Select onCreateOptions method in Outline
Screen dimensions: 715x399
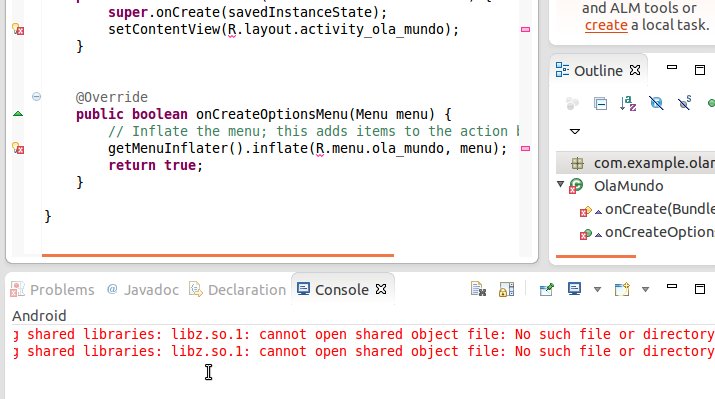(x=660, y=232)
